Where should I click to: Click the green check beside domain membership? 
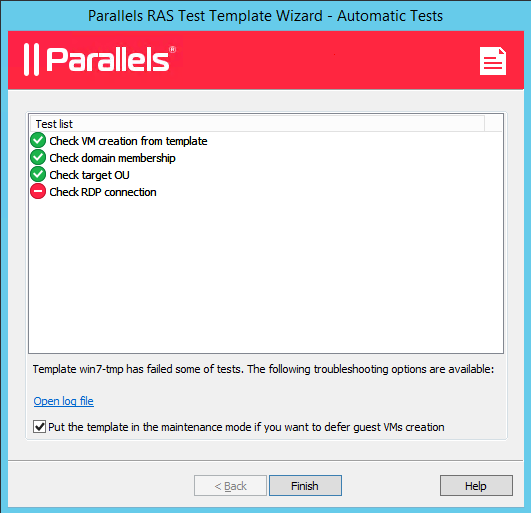pos(38,157)
